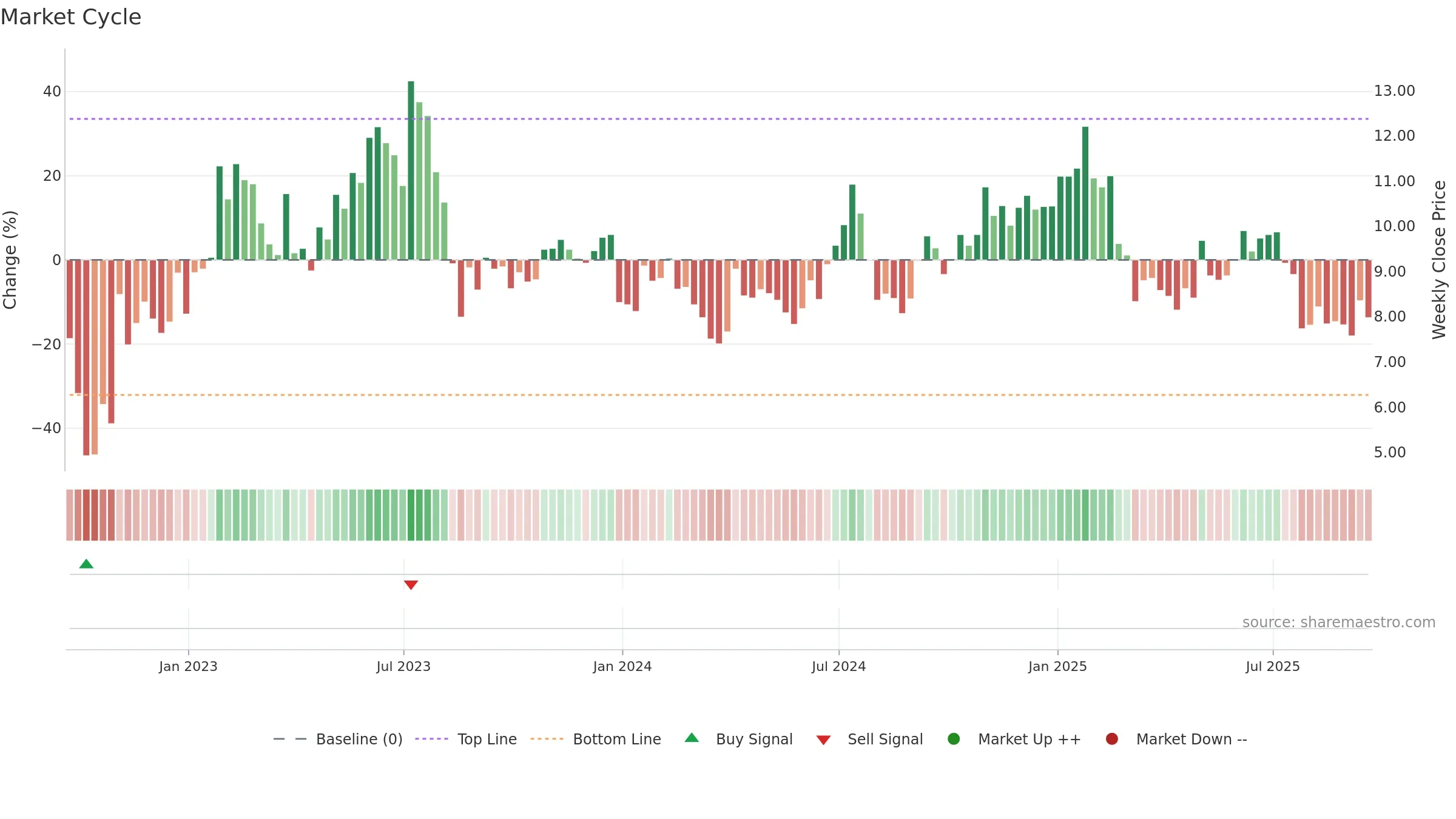
Task: Click the Jan 2024 axis label
Action: click(622, 666)
